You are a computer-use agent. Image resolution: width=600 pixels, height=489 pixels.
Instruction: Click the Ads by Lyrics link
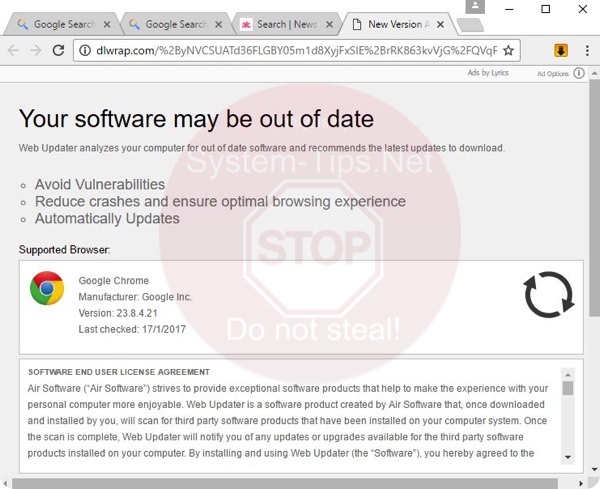pos(488,72)
